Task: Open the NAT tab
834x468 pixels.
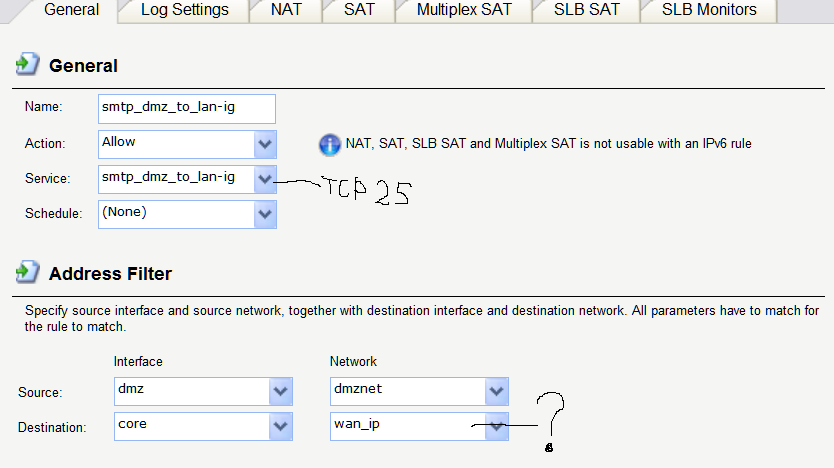Action: pyautogui.click(x=286, y=10)
